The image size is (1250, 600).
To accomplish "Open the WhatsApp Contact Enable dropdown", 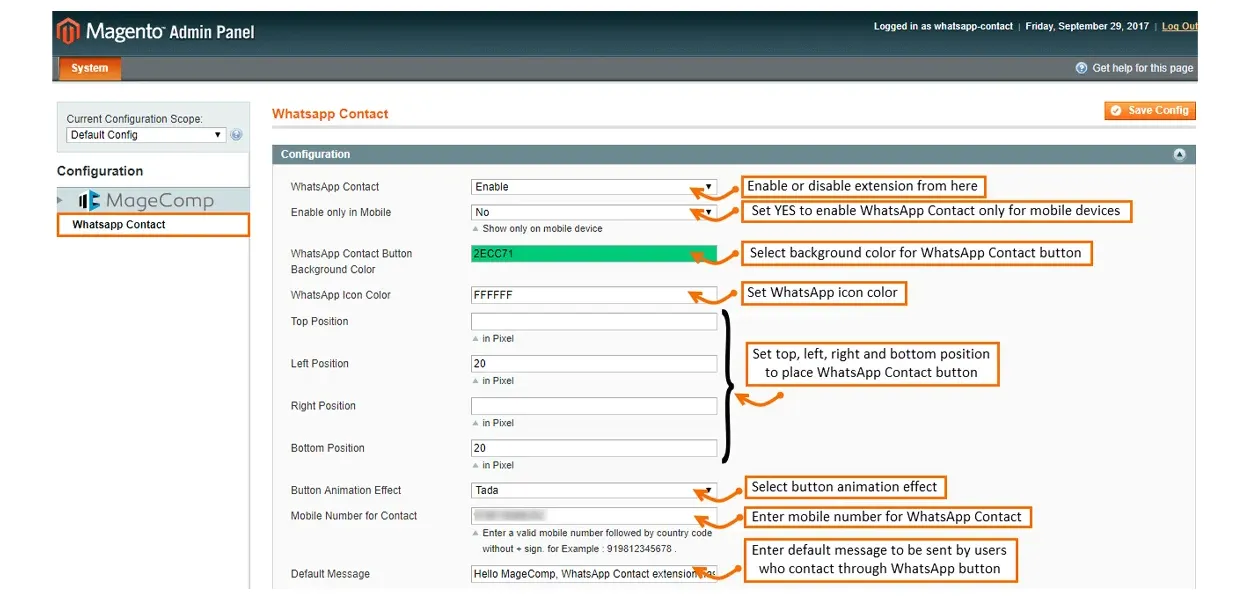I will pos(593,187).
